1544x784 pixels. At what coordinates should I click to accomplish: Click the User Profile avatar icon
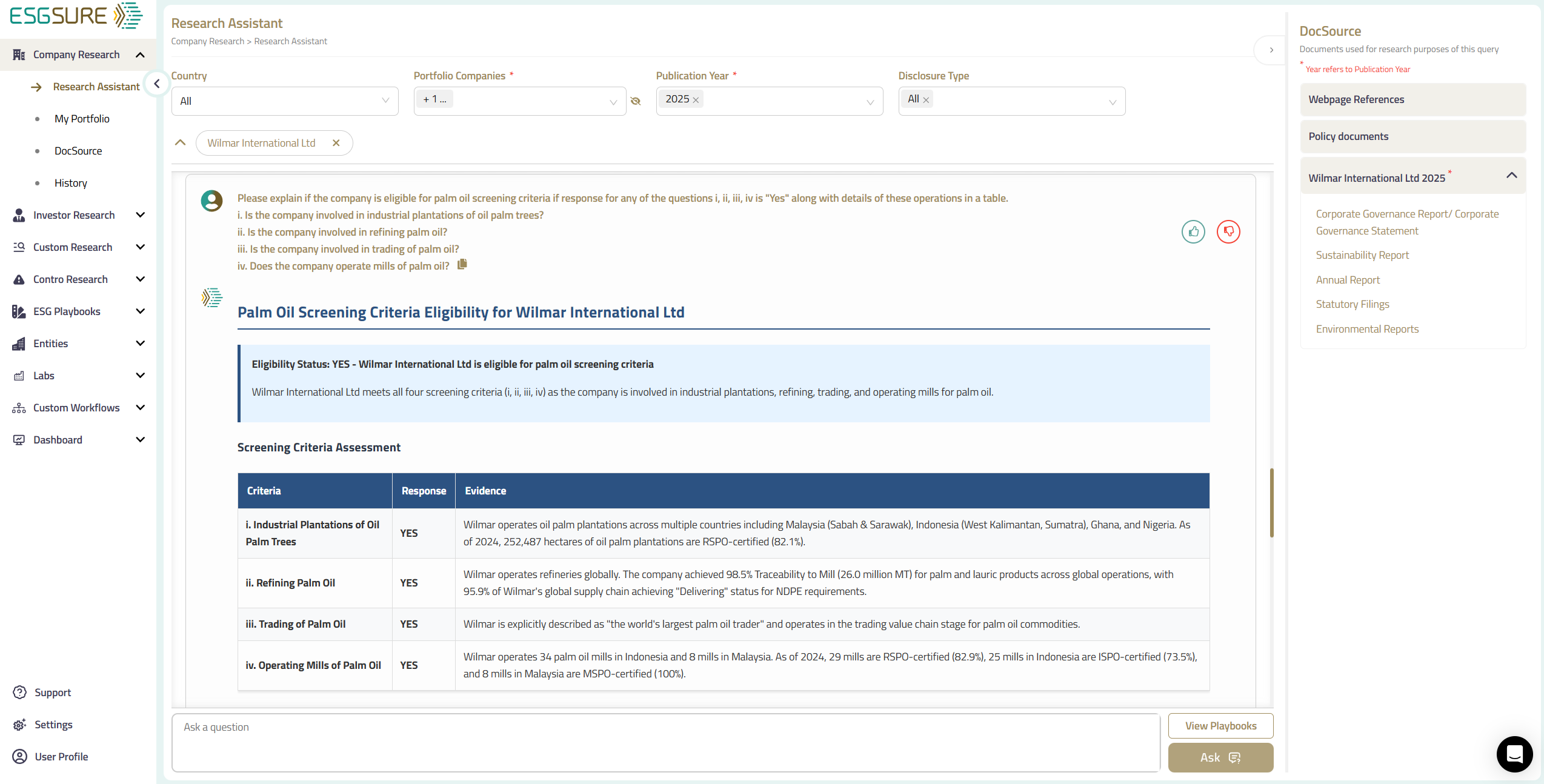[x=20, y=757]
